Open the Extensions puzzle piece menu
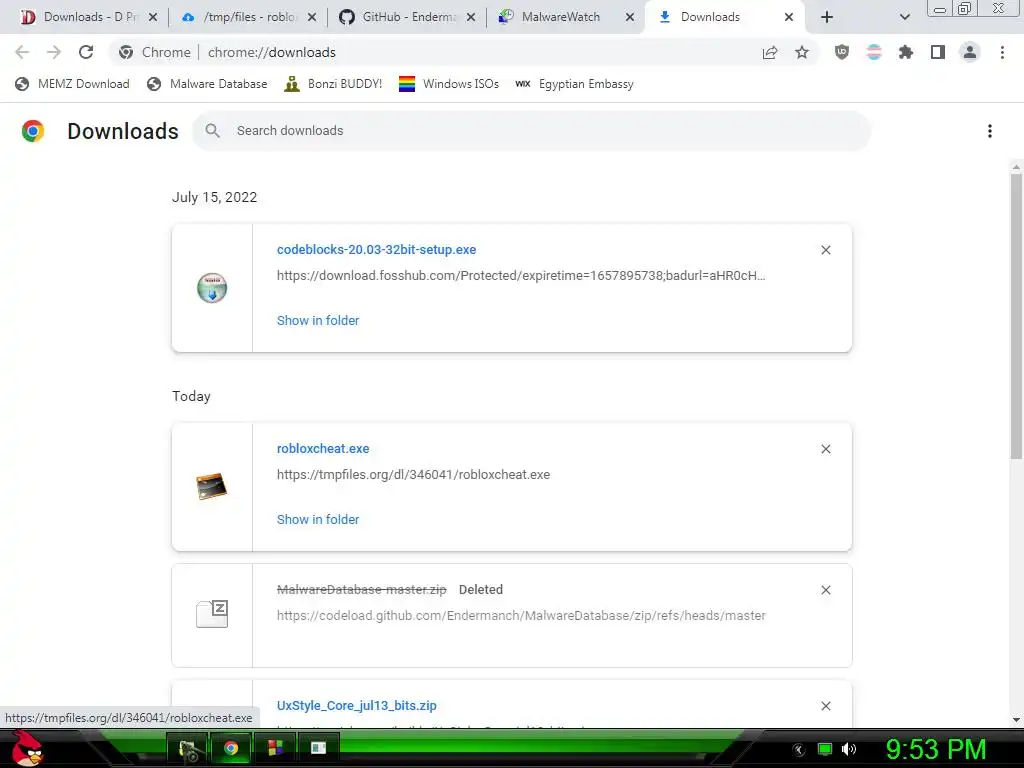Screen dimensions: 1024x768 906,52
